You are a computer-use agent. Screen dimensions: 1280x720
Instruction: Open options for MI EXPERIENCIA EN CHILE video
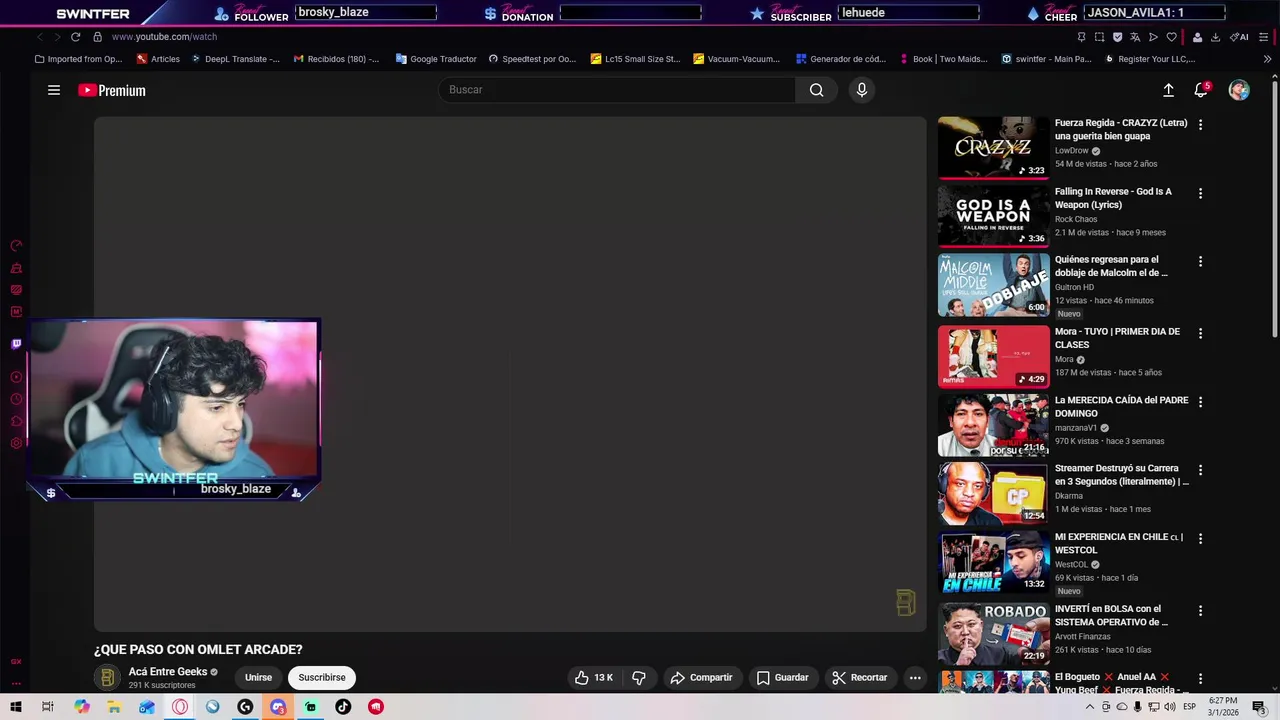click(x=1200, y=538)
